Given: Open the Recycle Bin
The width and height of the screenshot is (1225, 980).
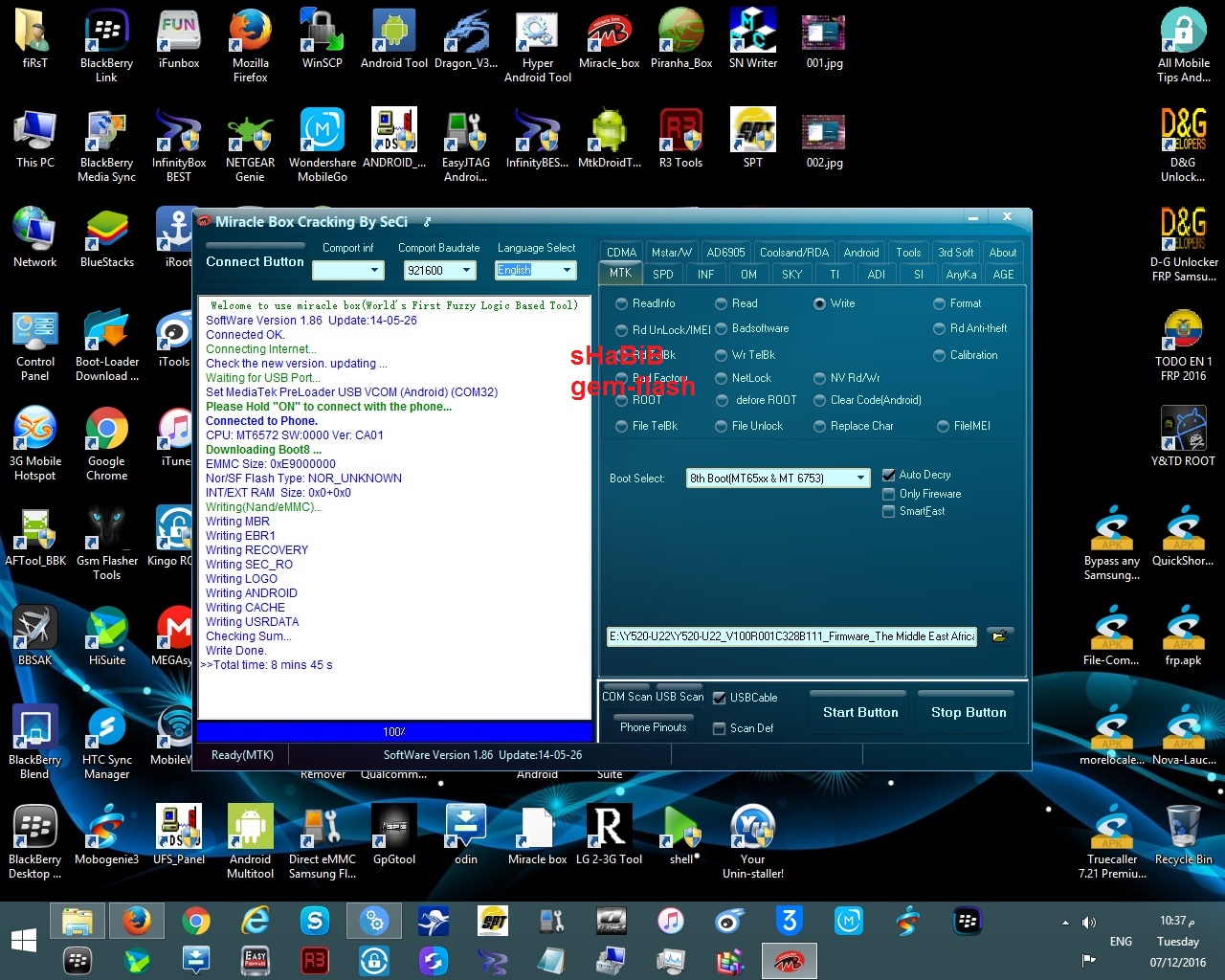Looking at the screenshot, I should pos(1184,836).
